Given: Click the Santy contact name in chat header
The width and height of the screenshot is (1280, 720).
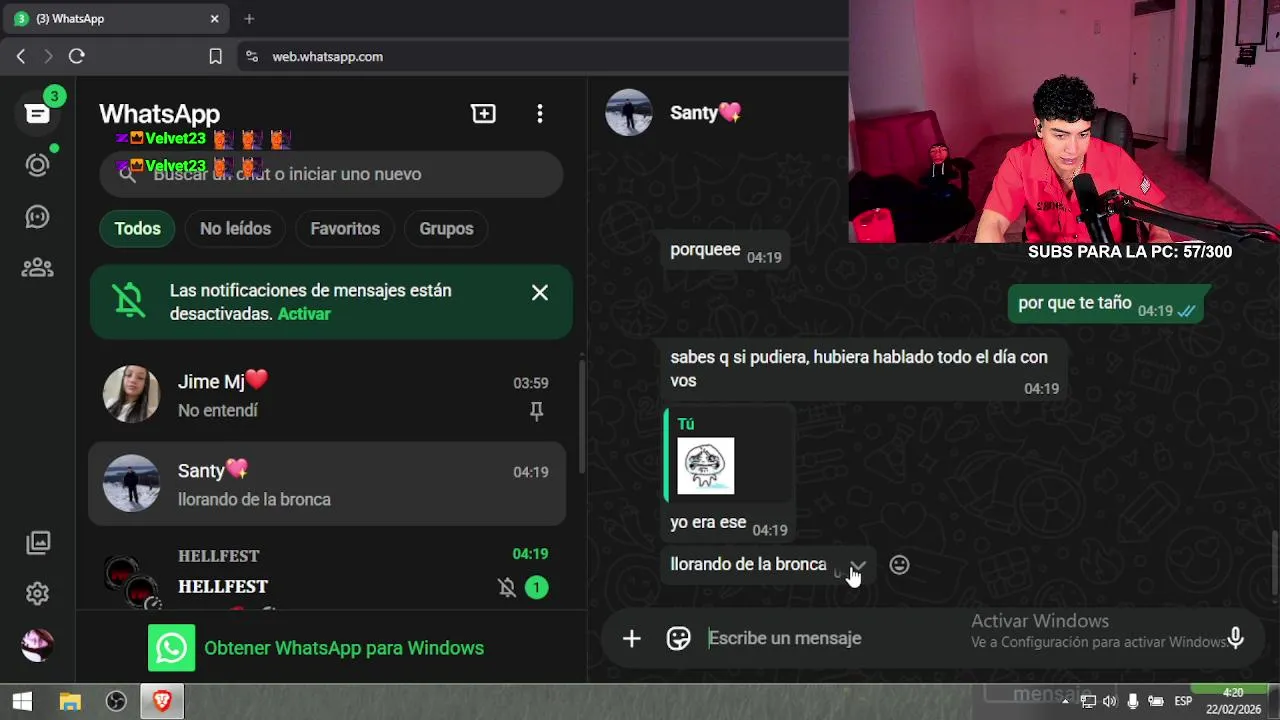Looking at the screenshot, I should pyautogui.click(x=705, y=113).
